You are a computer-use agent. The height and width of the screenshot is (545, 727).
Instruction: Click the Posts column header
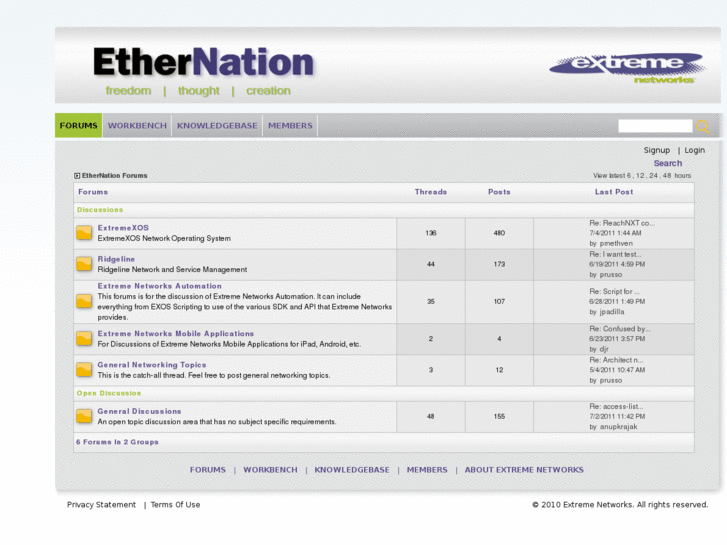[499, 192]
